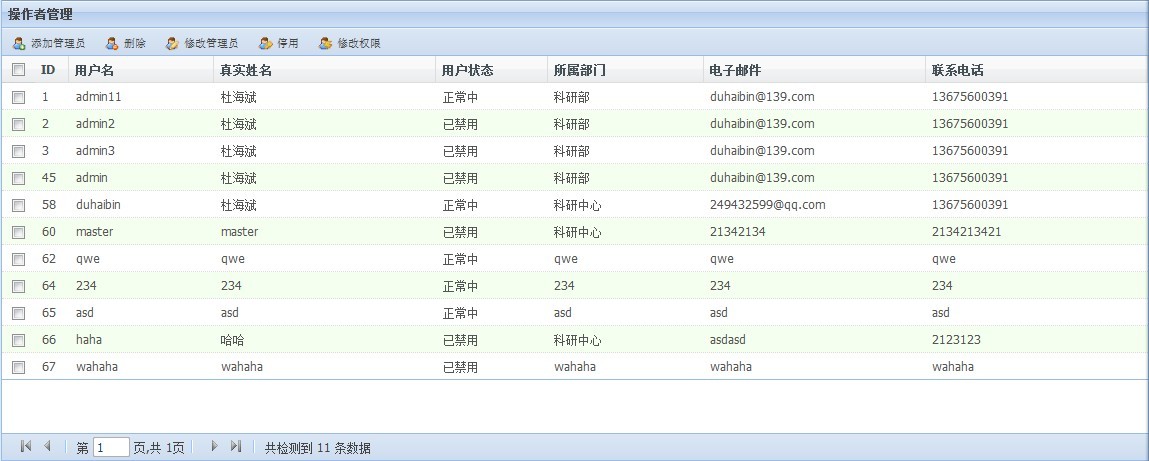Check the box for user admin11
Screen dimensions: 1149x461
click(19, 97)
